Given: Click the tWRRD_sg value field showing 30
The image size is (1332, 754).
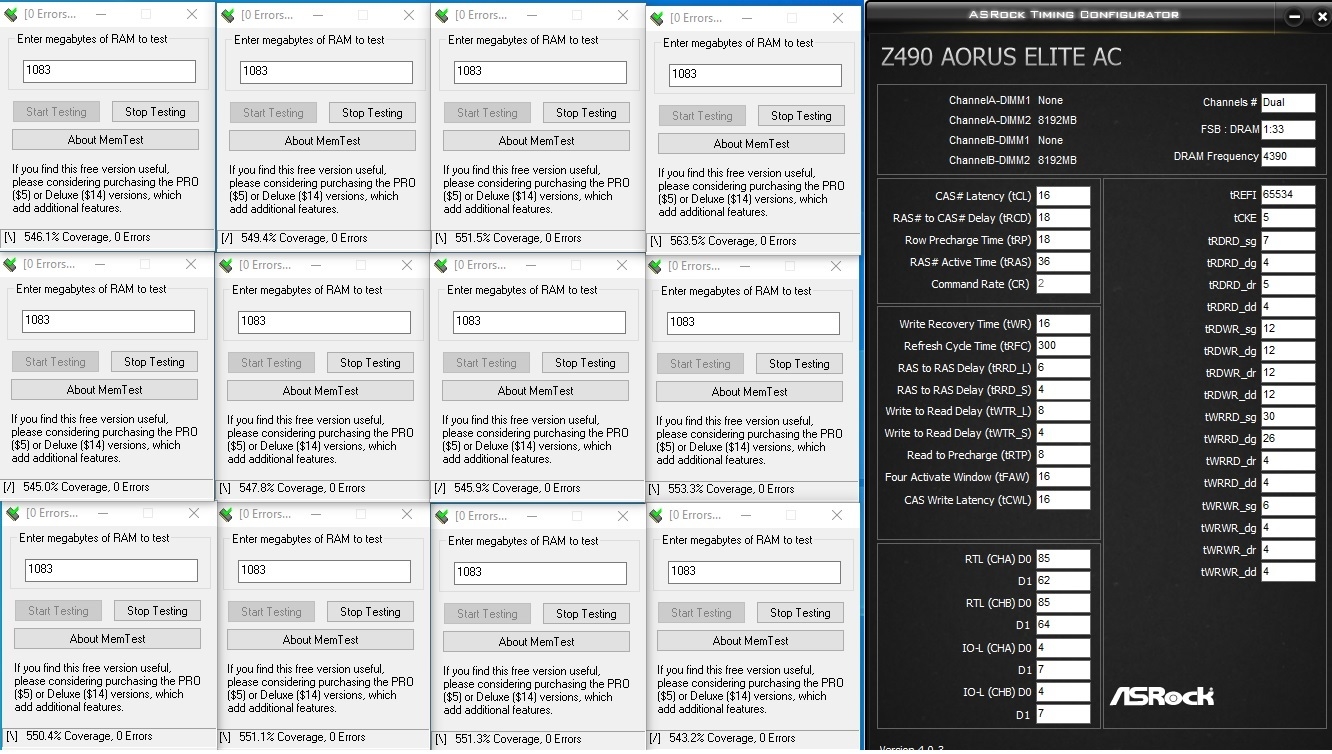Looking at the screenshot, I should 1288,417.
